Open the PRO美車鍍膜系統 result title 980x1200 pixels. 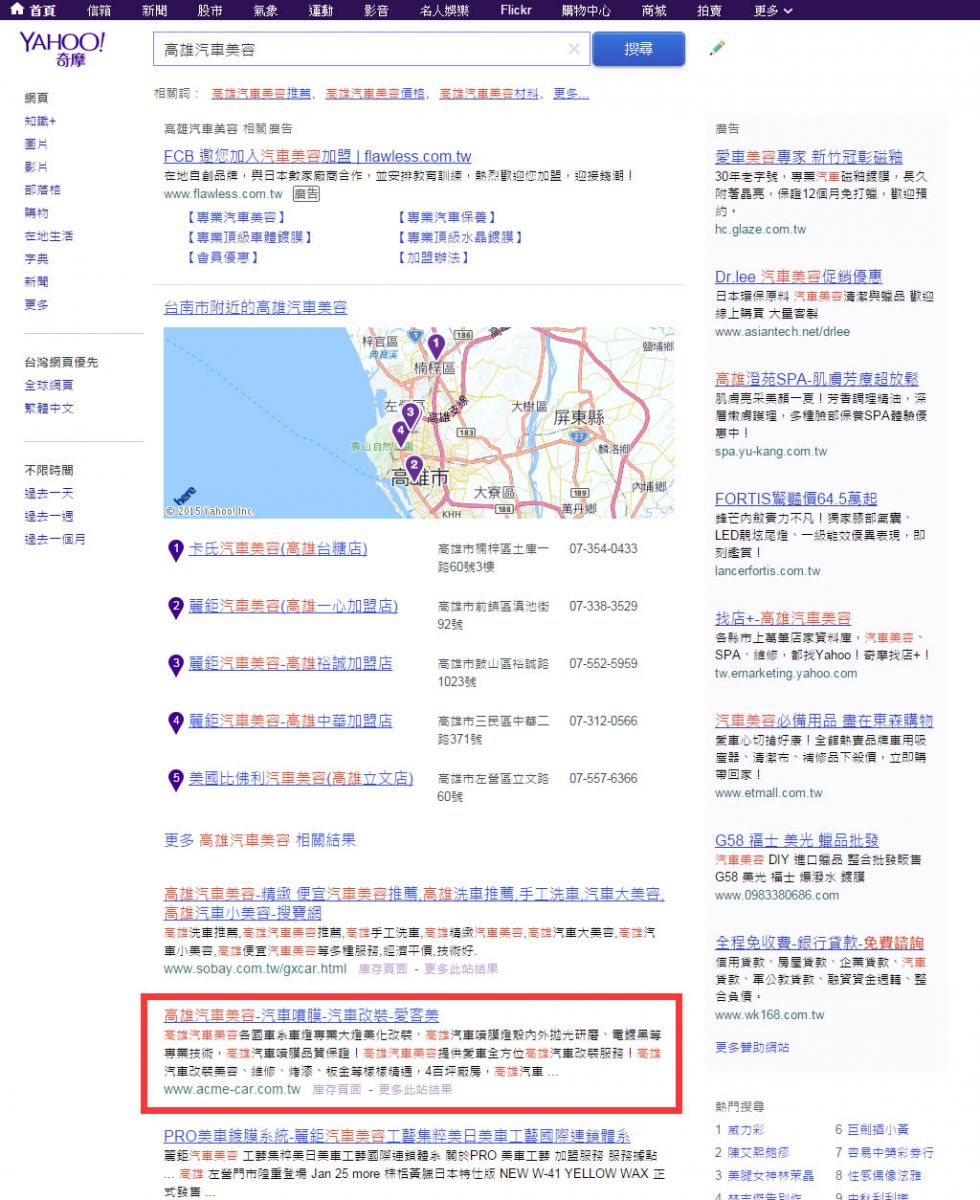pyautogui.click(x=397, y=1136)
